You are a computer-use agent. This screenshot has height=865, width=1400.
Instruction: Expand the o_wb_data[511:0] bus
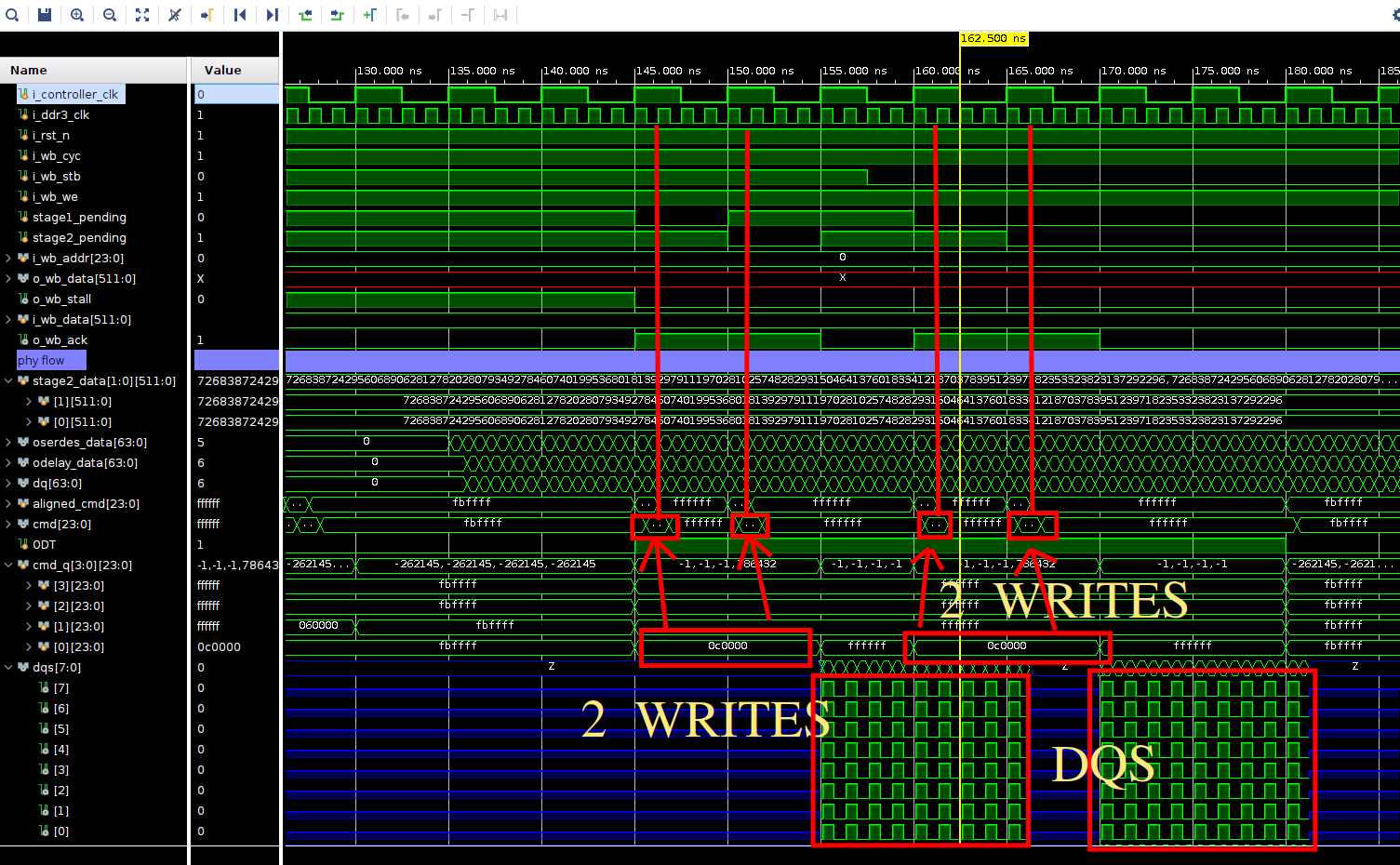click(x=8, y=279)
